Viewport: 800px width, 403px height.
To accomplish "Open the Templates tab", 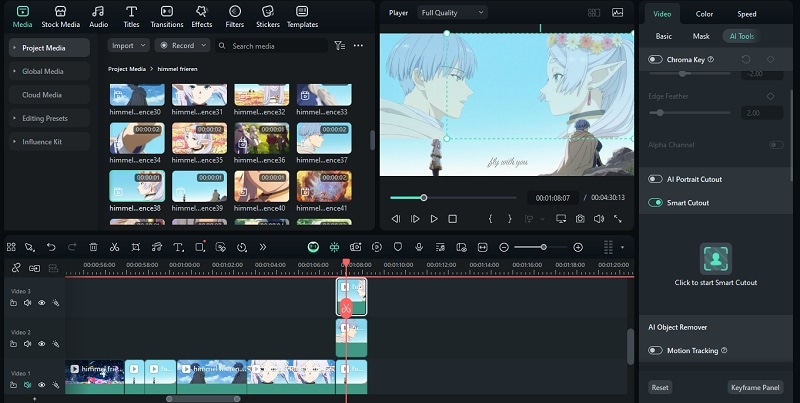I will point(302,17).
